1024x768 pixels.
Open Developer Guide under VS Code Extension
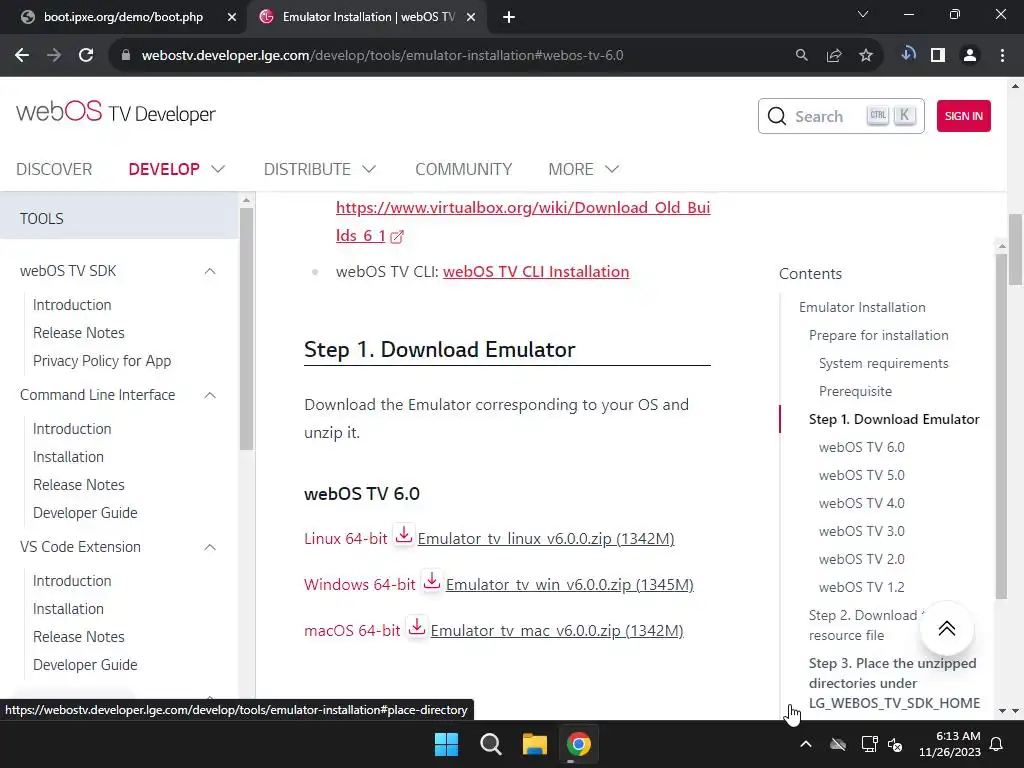pos(85,665)
